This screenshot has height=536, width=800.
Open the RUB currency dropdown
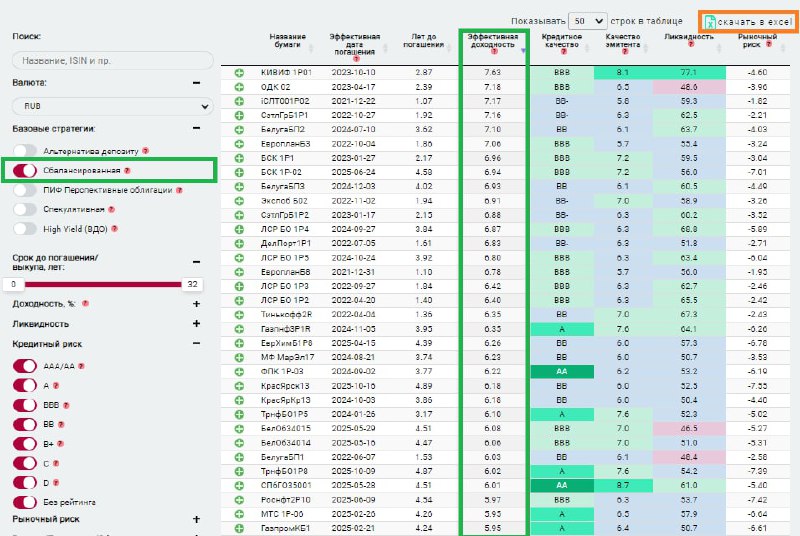pos(113,106)
